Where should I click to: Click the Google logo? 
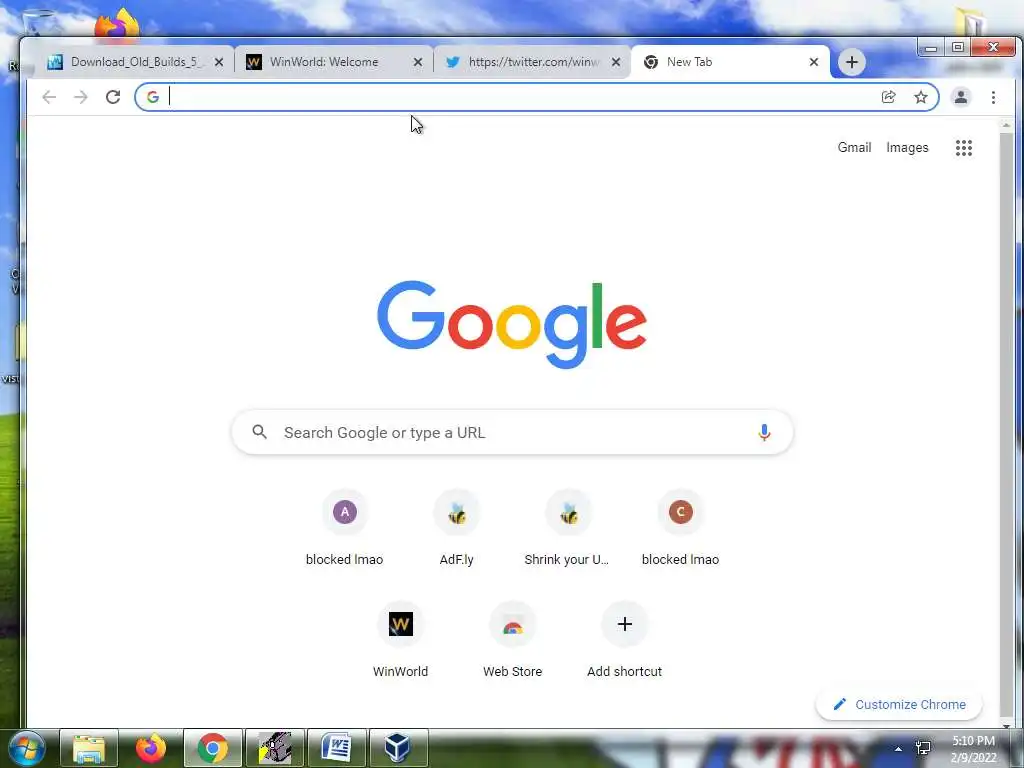coord(512,325)
